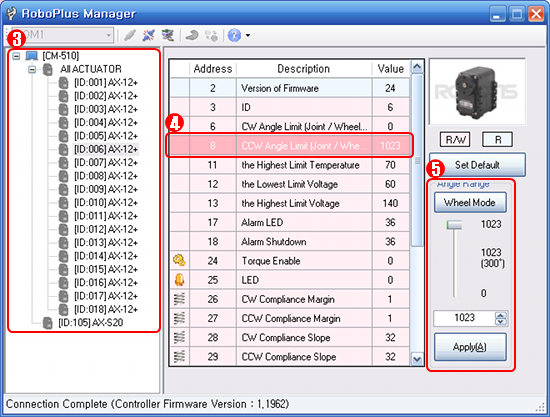Select [ID:004] AX-12+ in tree

pos(106,122)
